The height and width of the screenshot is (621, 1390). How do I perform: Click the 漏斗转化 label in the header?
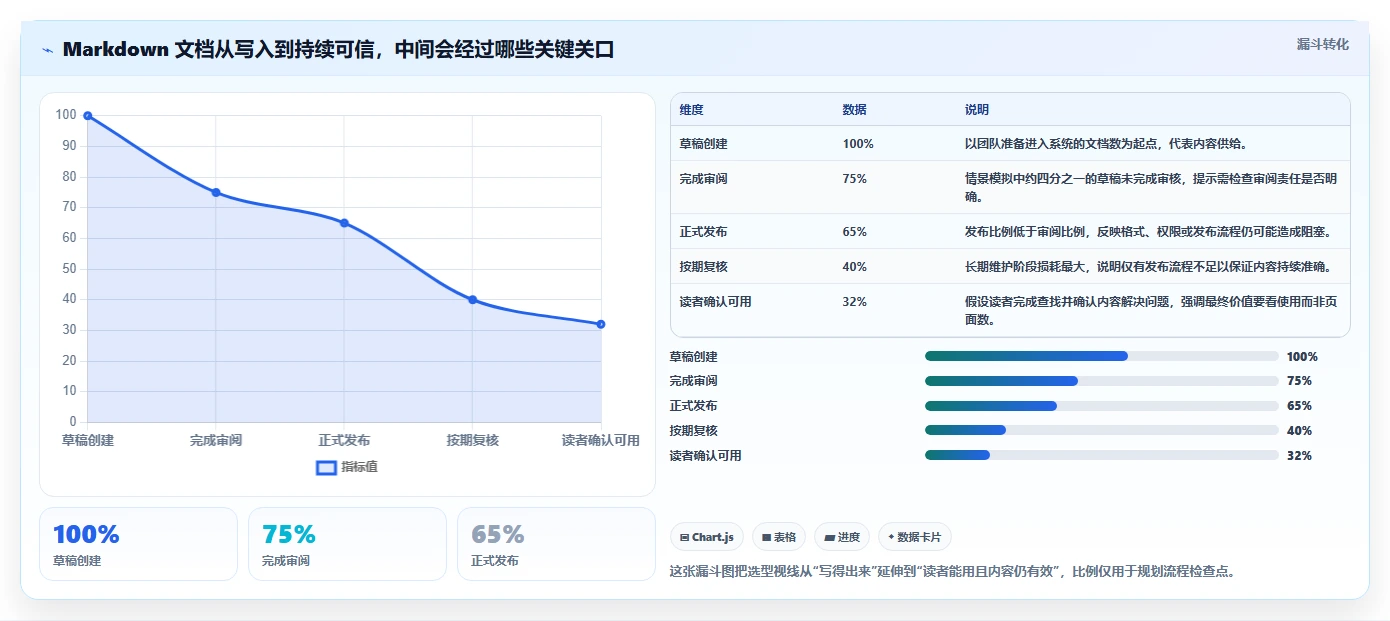(1322, 44)
